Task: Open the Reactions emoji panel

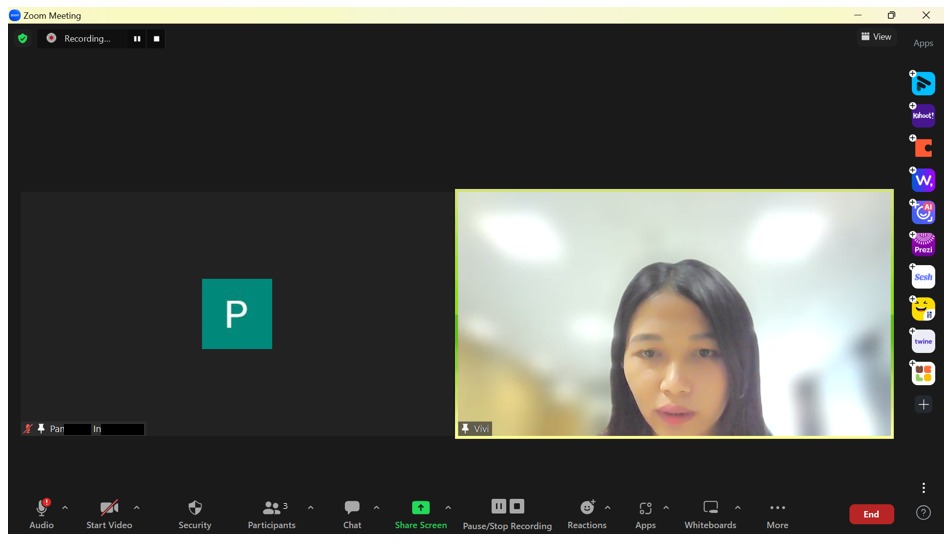Action: [587, 514]
